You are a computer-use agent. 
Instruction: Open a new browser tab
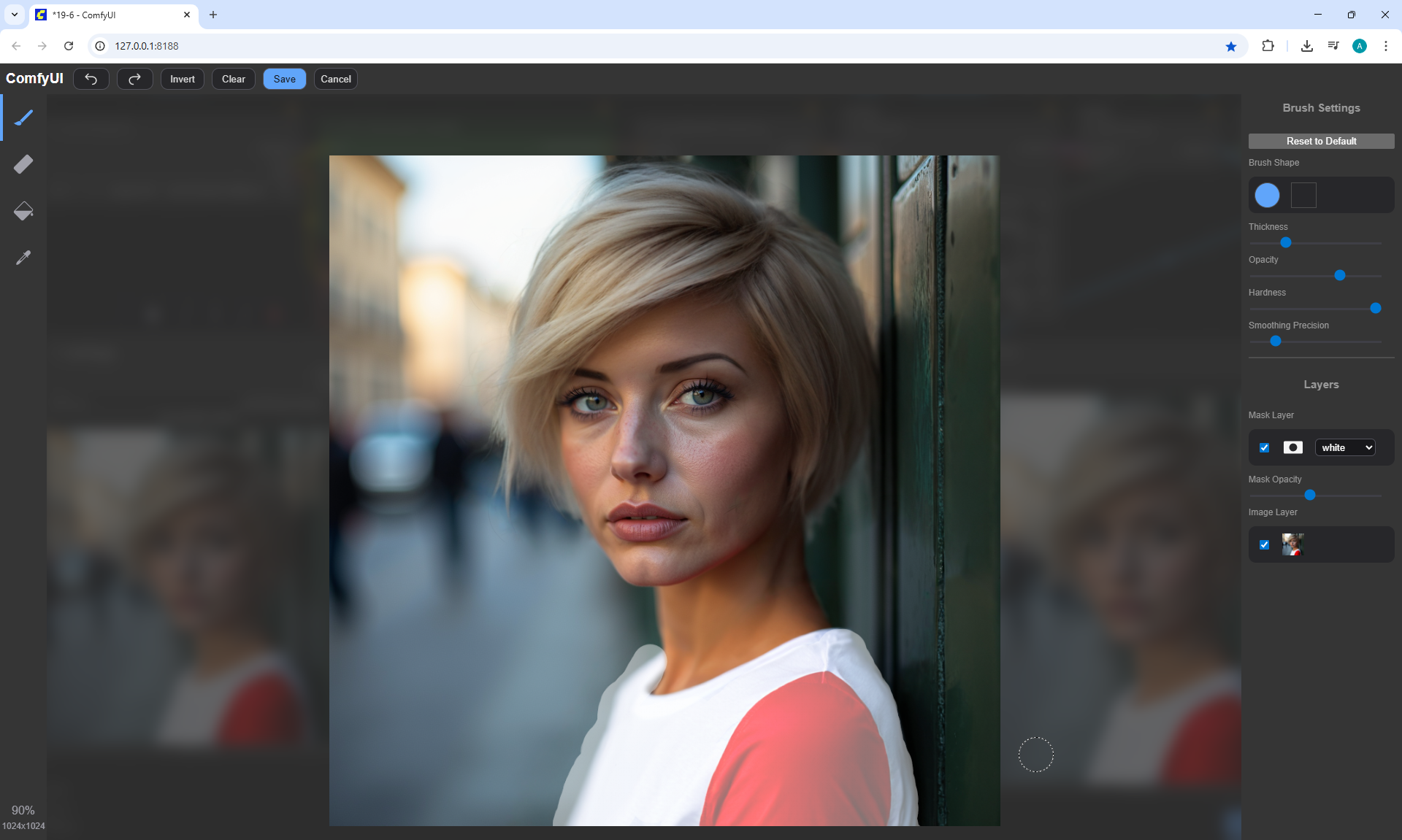(213, 15)
